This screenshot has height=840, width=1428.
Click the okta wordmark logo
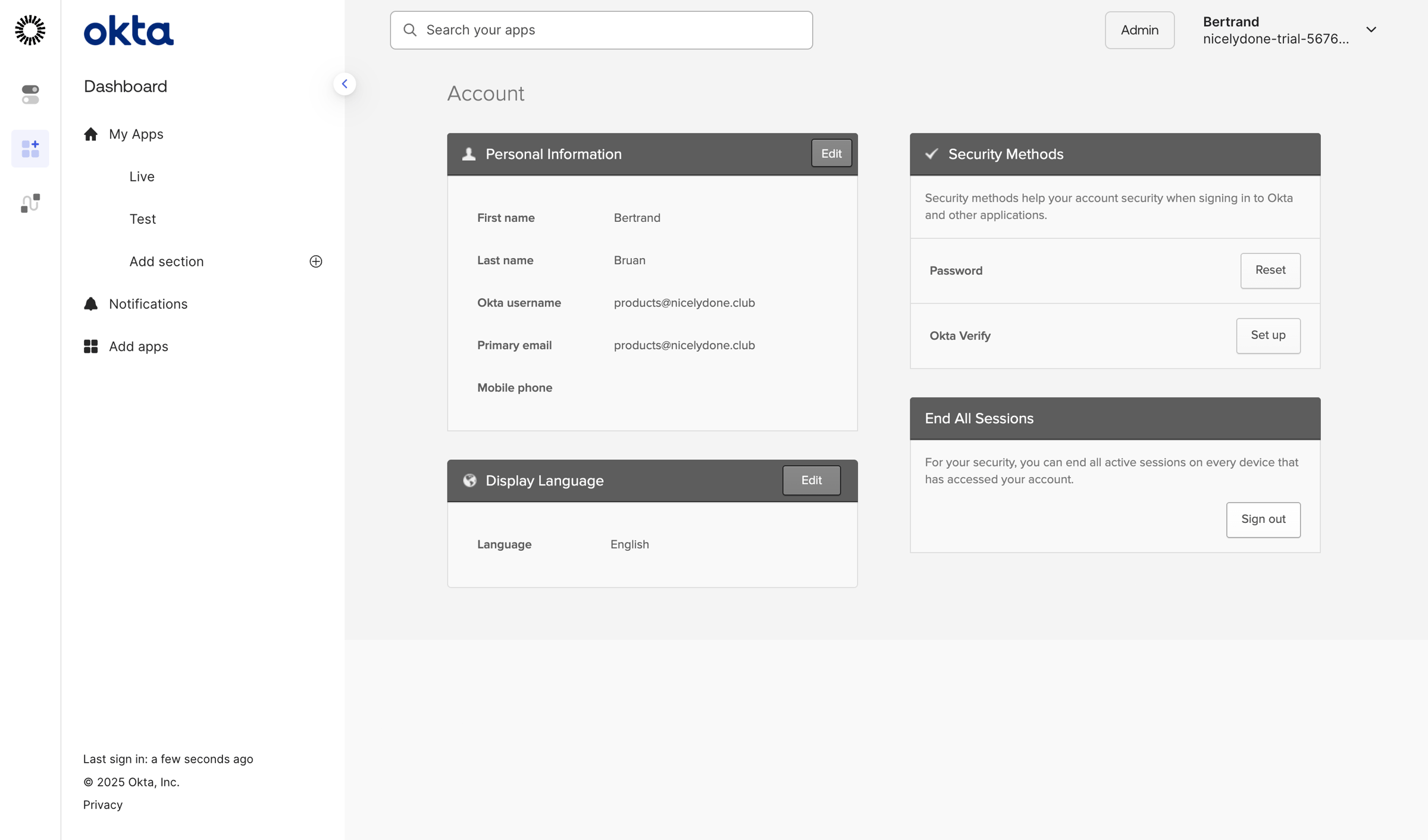click(129, 30)
